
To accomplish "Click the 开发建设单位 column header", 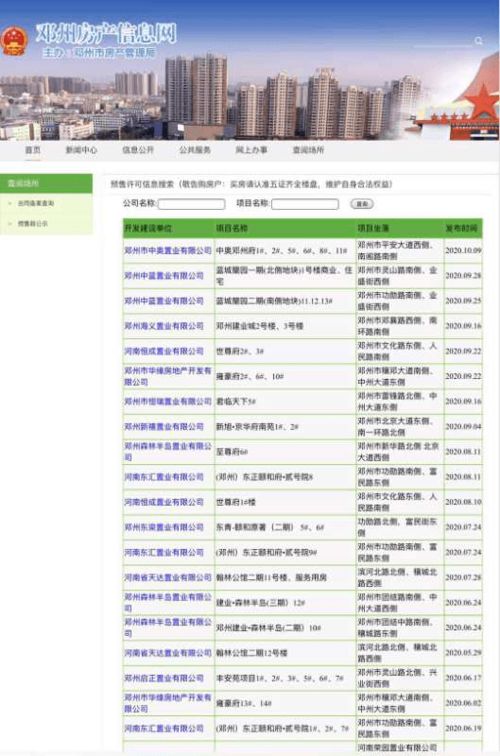I will pos(148,228).
